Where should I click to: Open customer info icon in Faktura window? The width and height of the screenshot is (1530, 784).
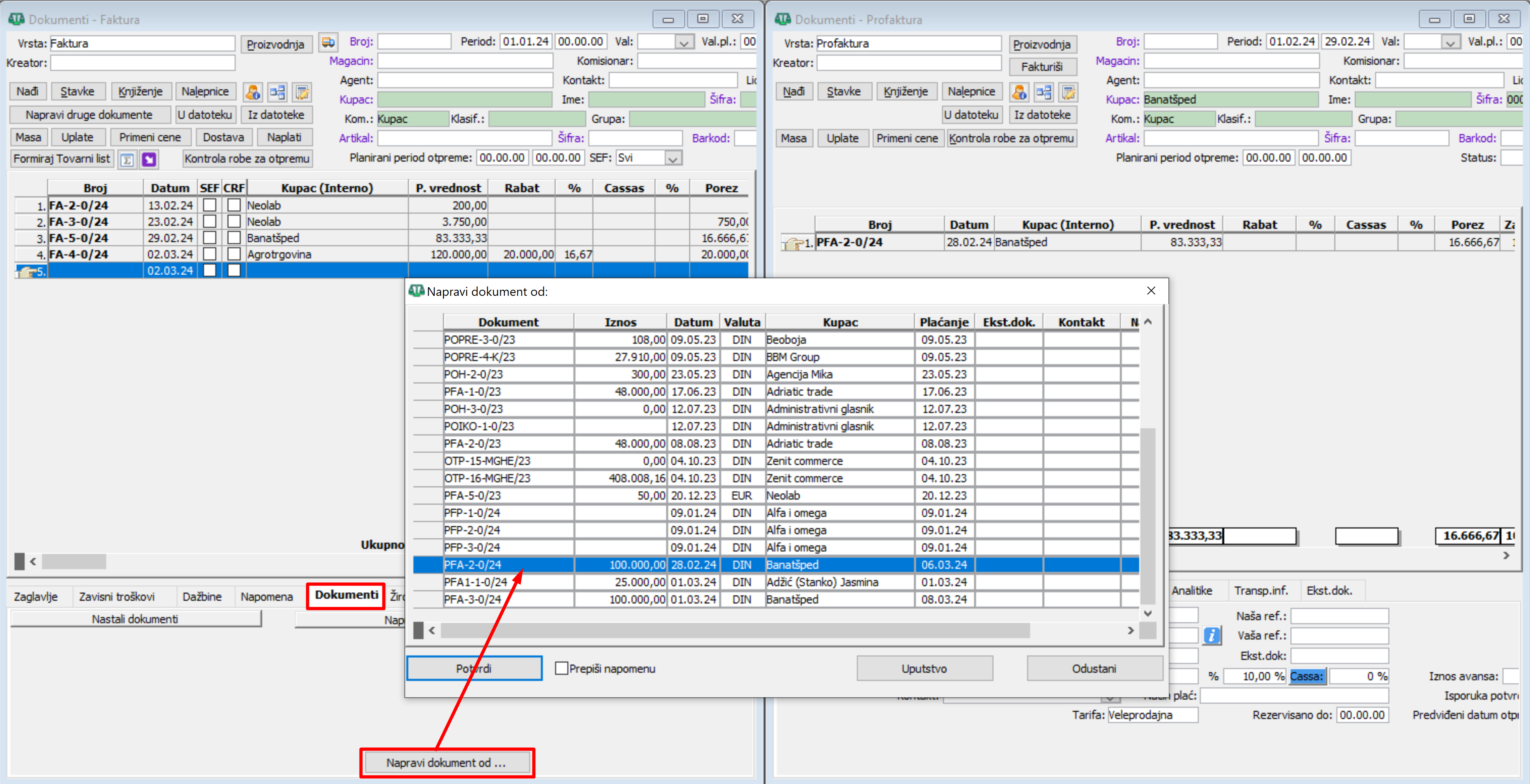[253, 92]
